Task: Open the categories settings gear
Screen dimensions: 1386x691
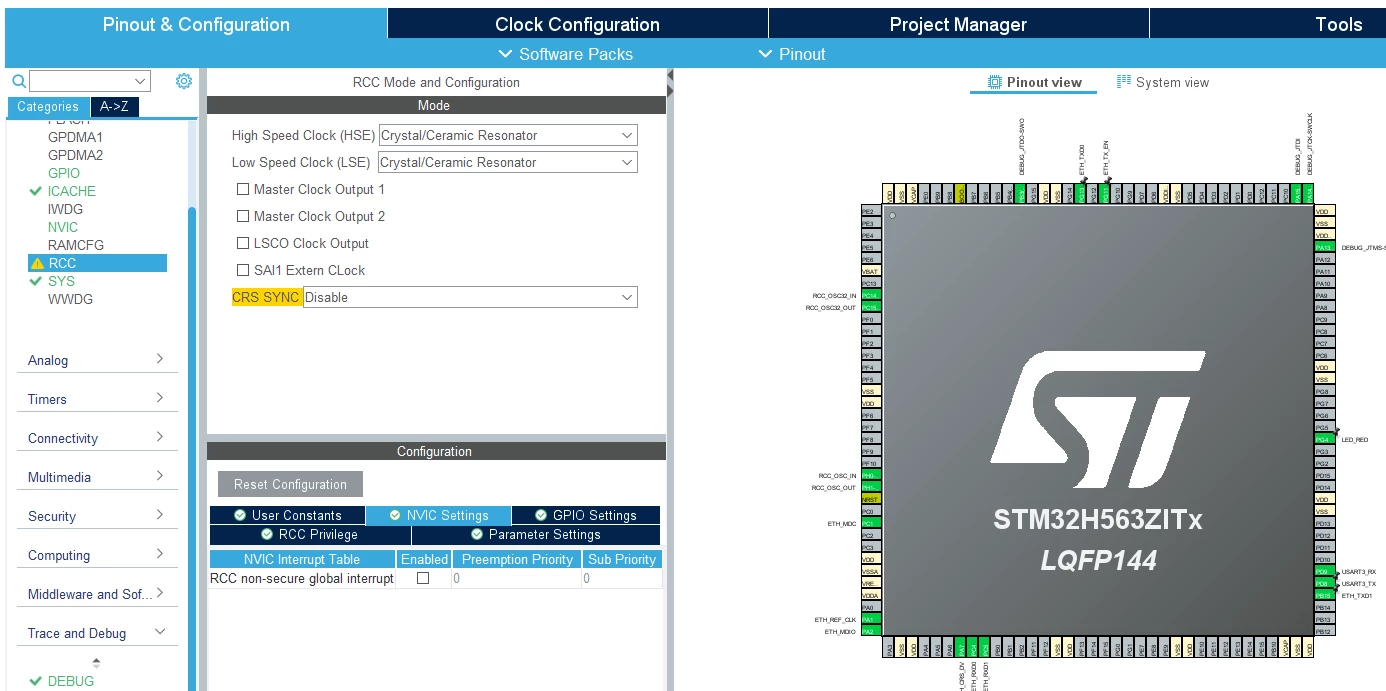Action: point(184,81)
